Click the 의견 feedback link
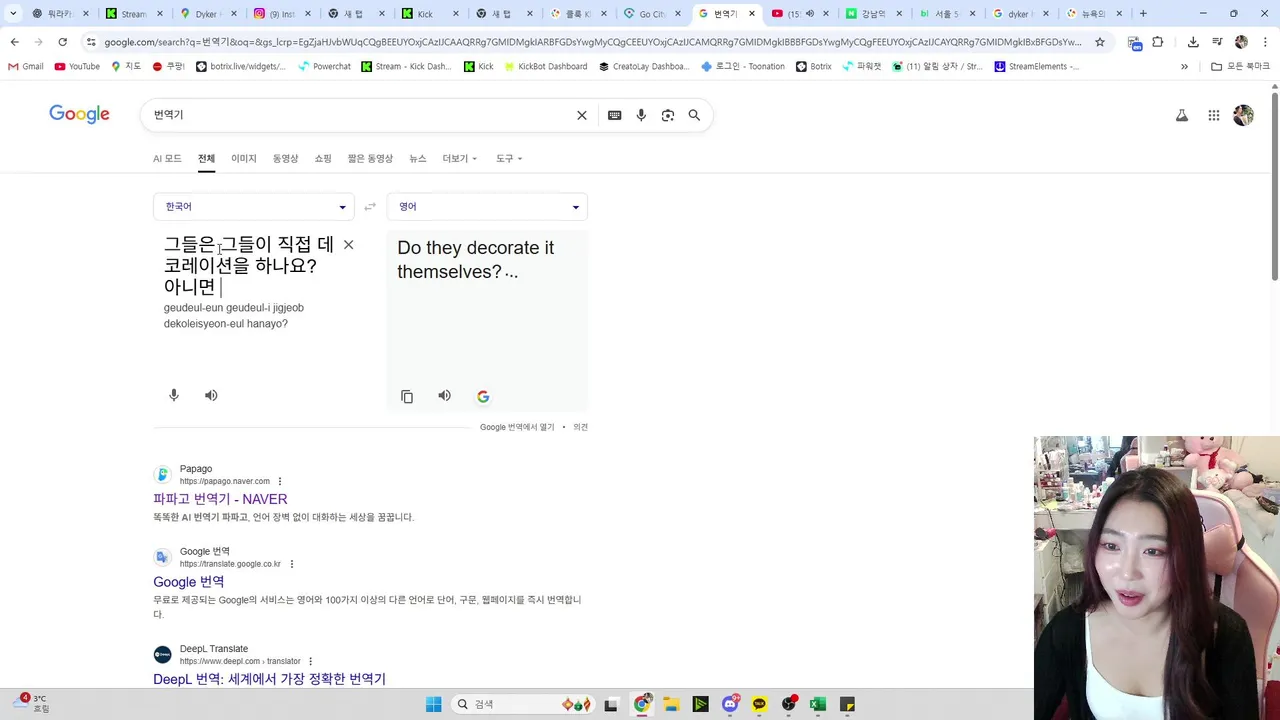Screen dimensions: 1280x720 (581, 427)
